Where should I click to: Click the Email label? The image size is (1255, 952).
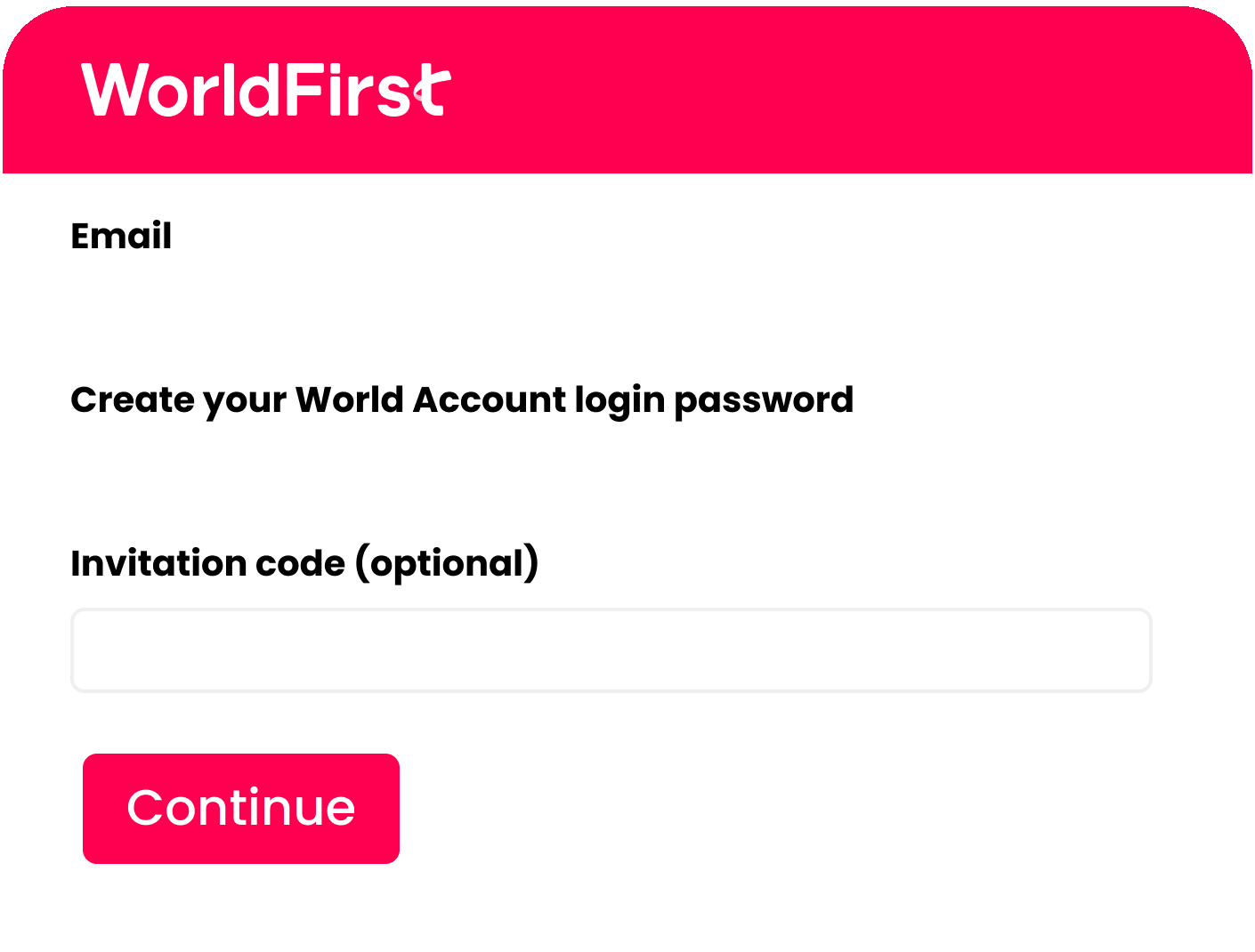pos(121,237)
